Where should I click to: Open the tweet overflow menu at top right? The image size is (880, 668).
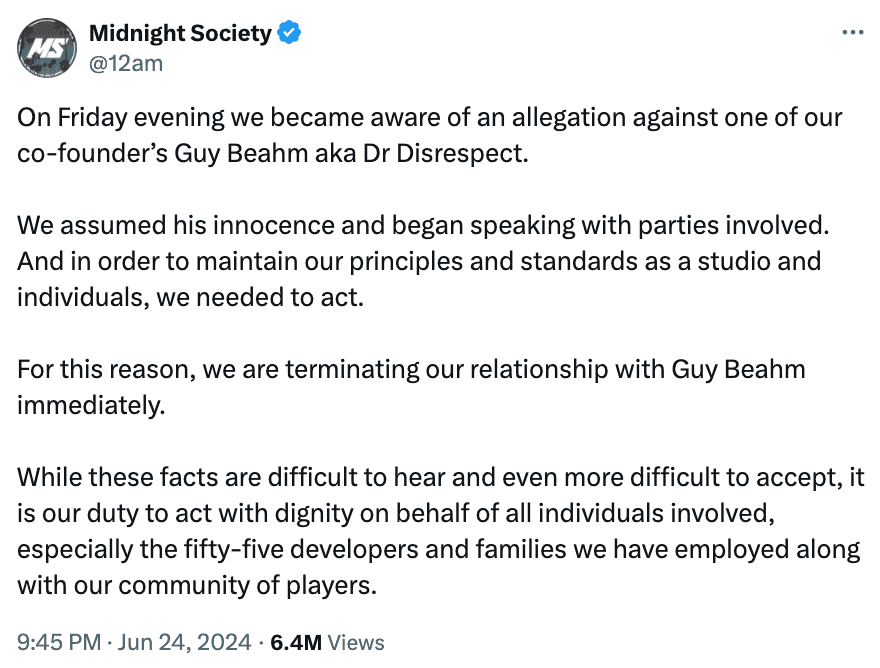point(855,30)
